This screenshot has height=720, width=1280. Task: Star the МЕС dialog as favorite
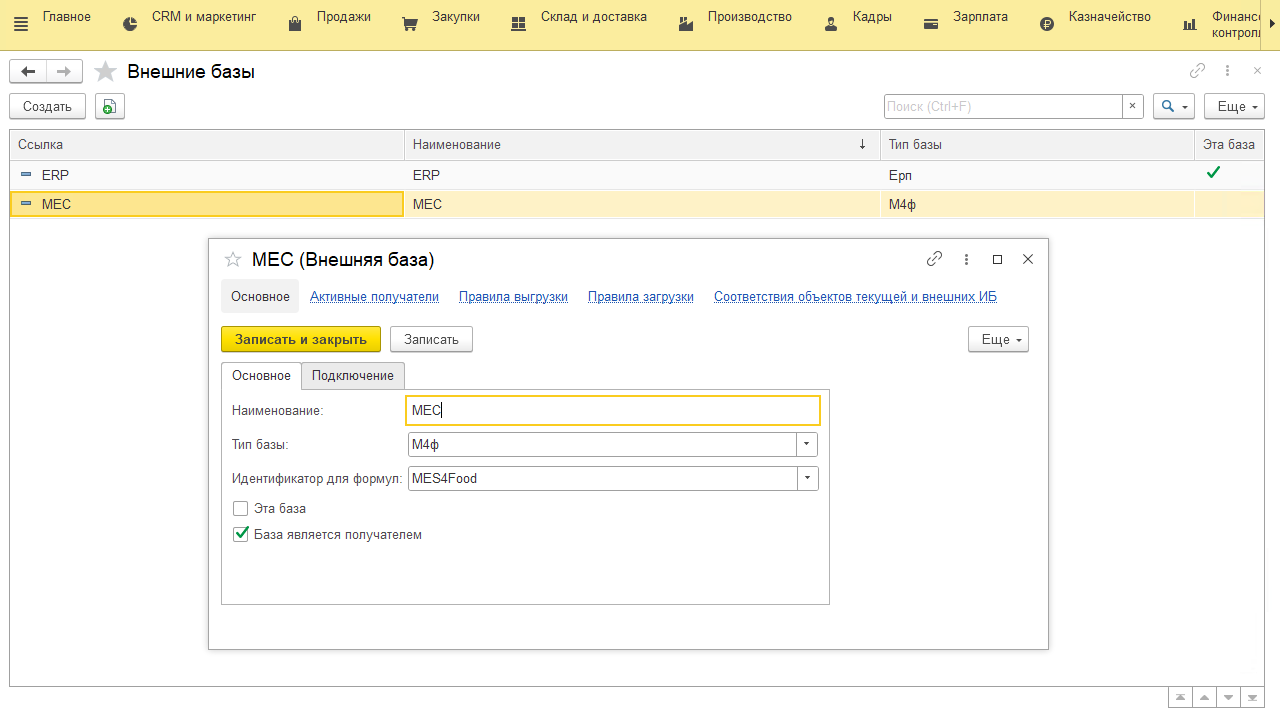tap(233, 260)
